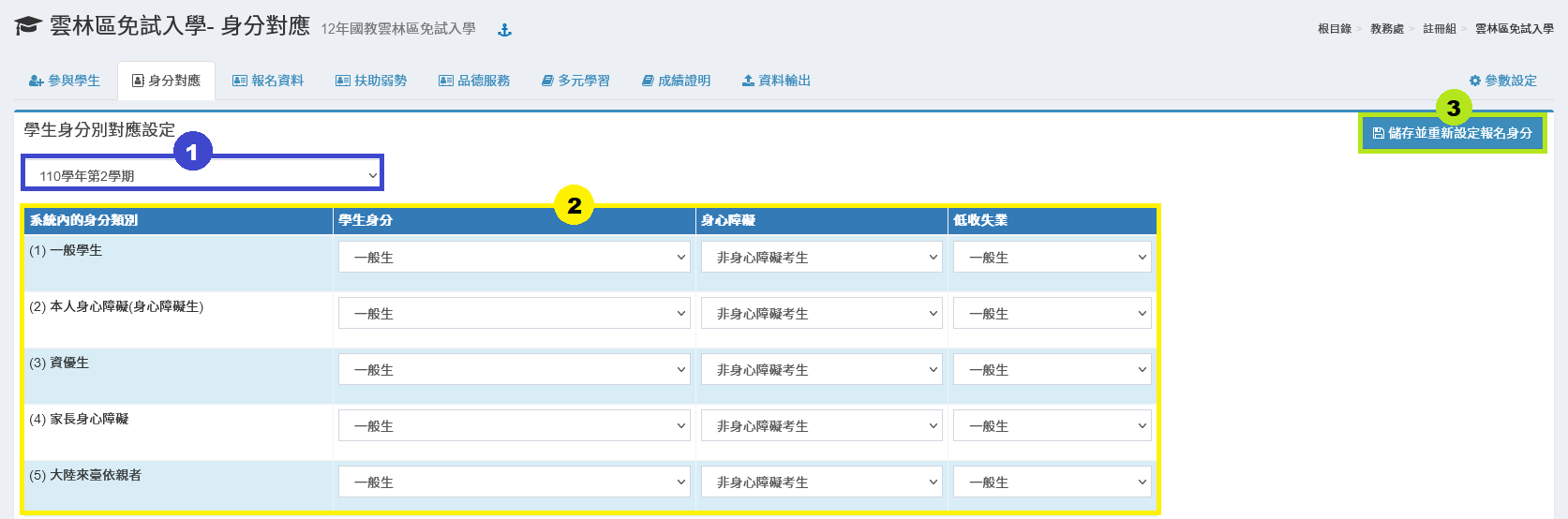This screenshot has height=519, width=1568.
Task: Open the 110學年第2學期 semester dropdown
Action: point(202,175)
